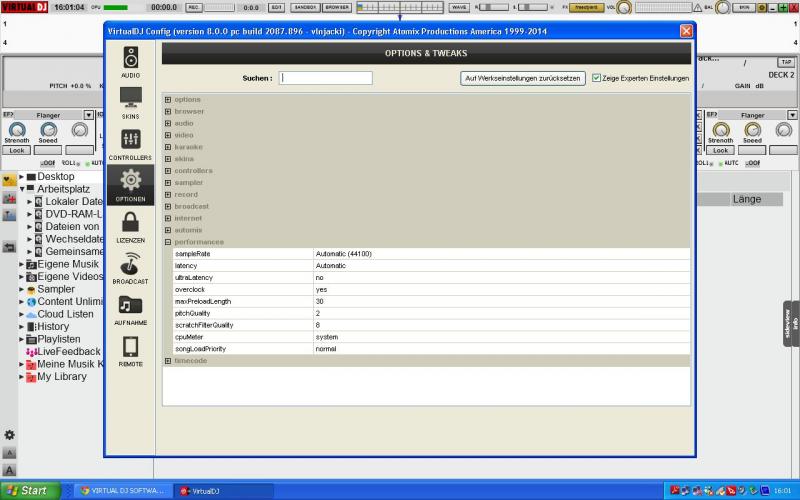Open the AUFNAHME recording page
The width and height of the screenshot is (800, 500).
tap(131, 309)
